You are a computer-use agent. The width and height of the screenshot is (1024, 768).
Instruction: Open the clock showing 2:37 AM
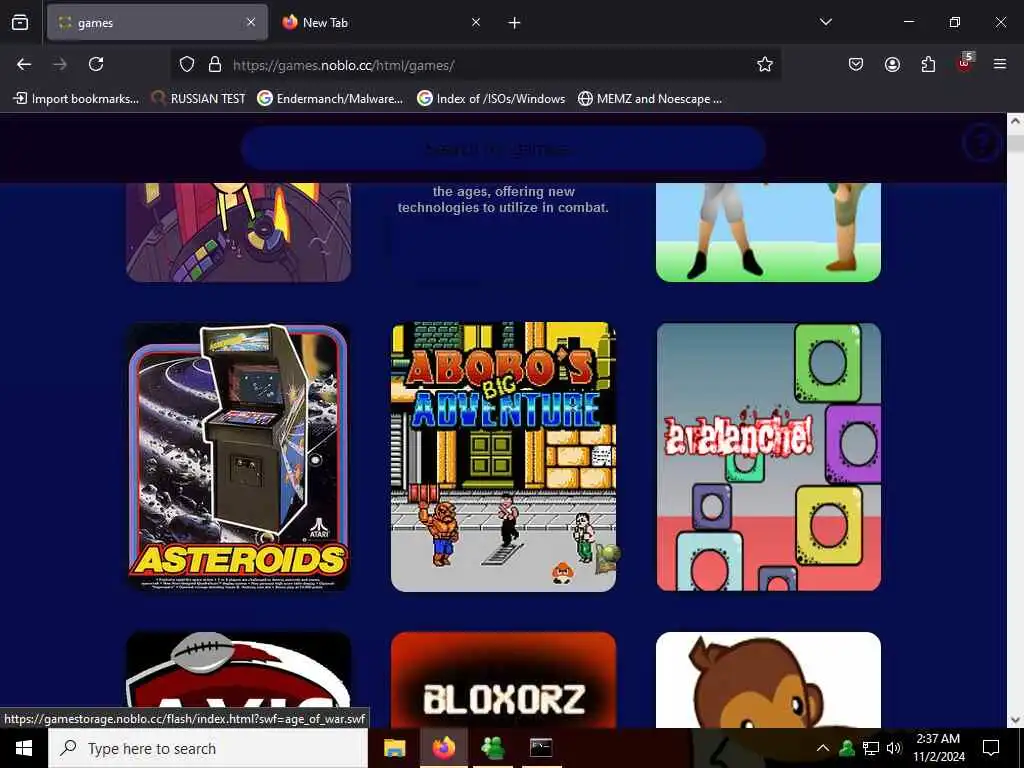pos(938,748)
